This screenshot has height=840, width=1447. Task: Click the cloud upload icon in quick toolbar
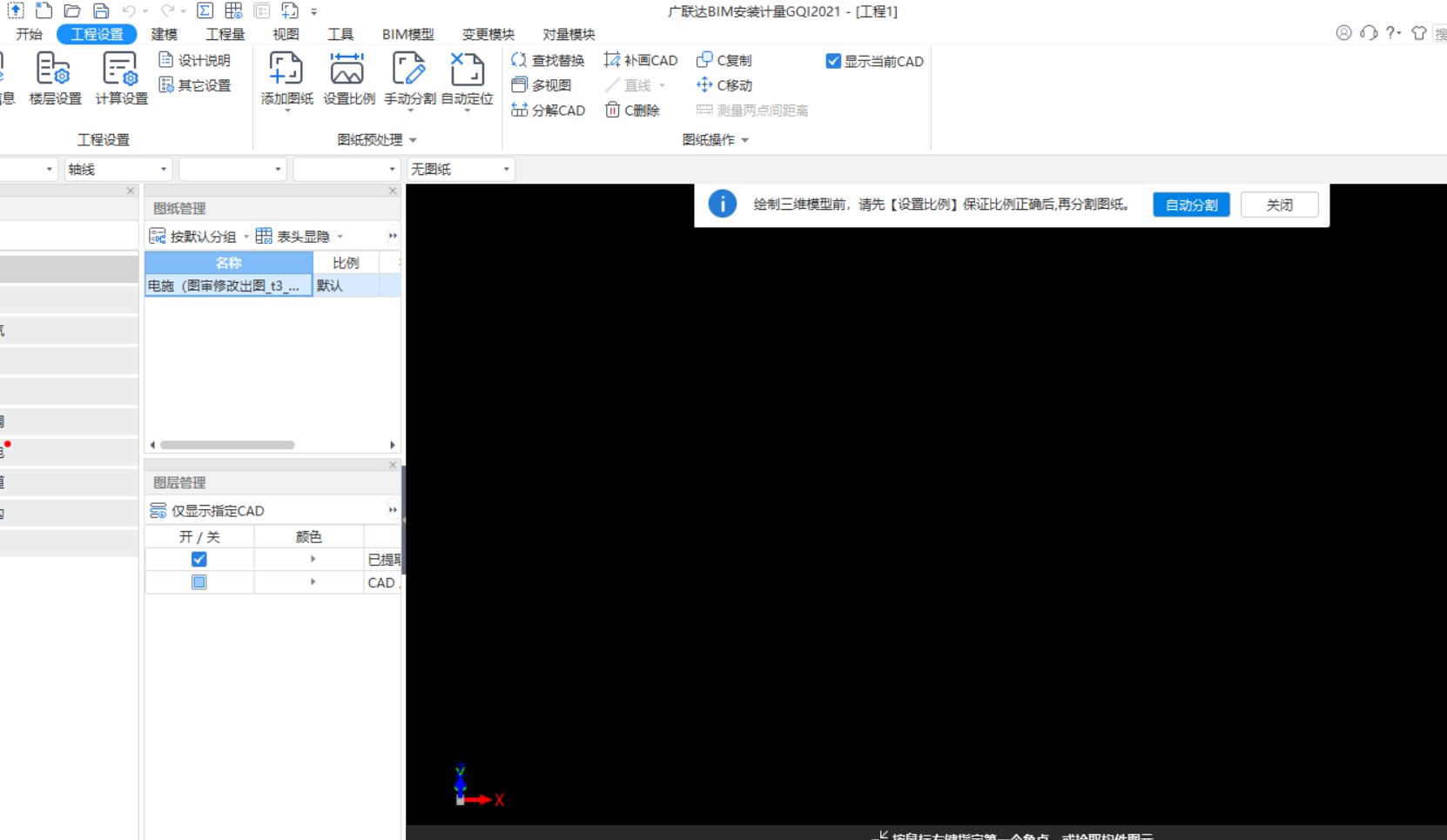15,10
